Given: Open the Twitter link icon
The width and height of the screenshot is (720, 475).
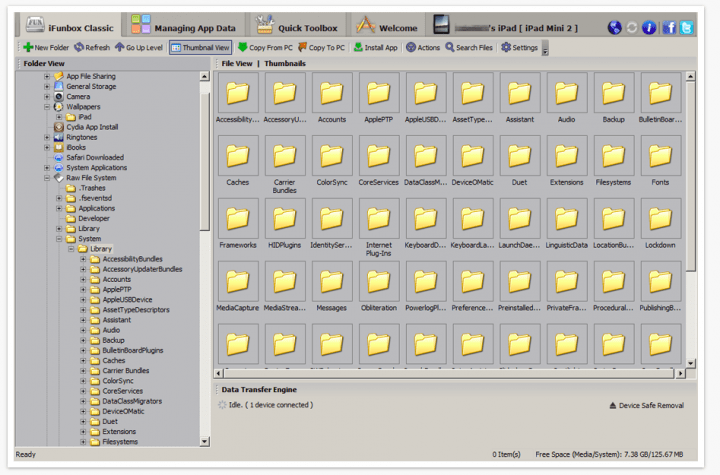Looking at the screenshot, I should tap(686, 28).
